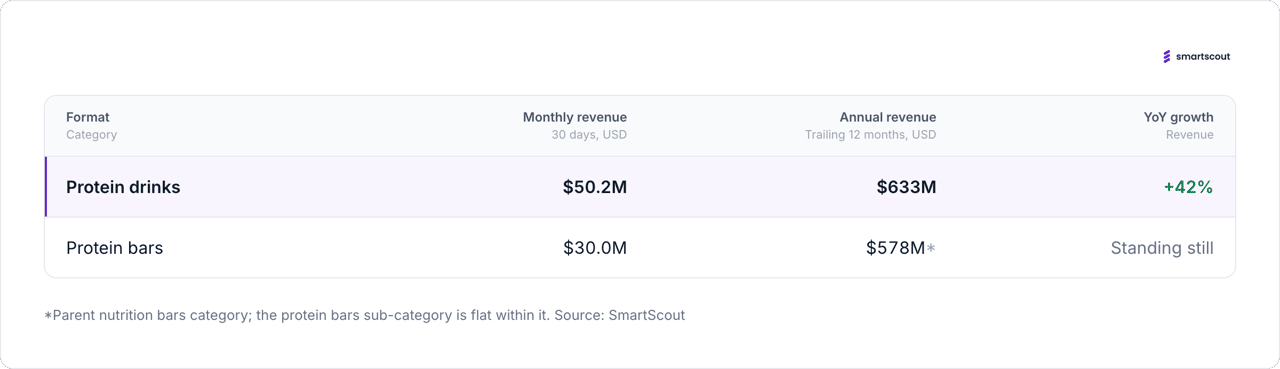
Task: Select the Format column header
Action: (x=88, y=117)
